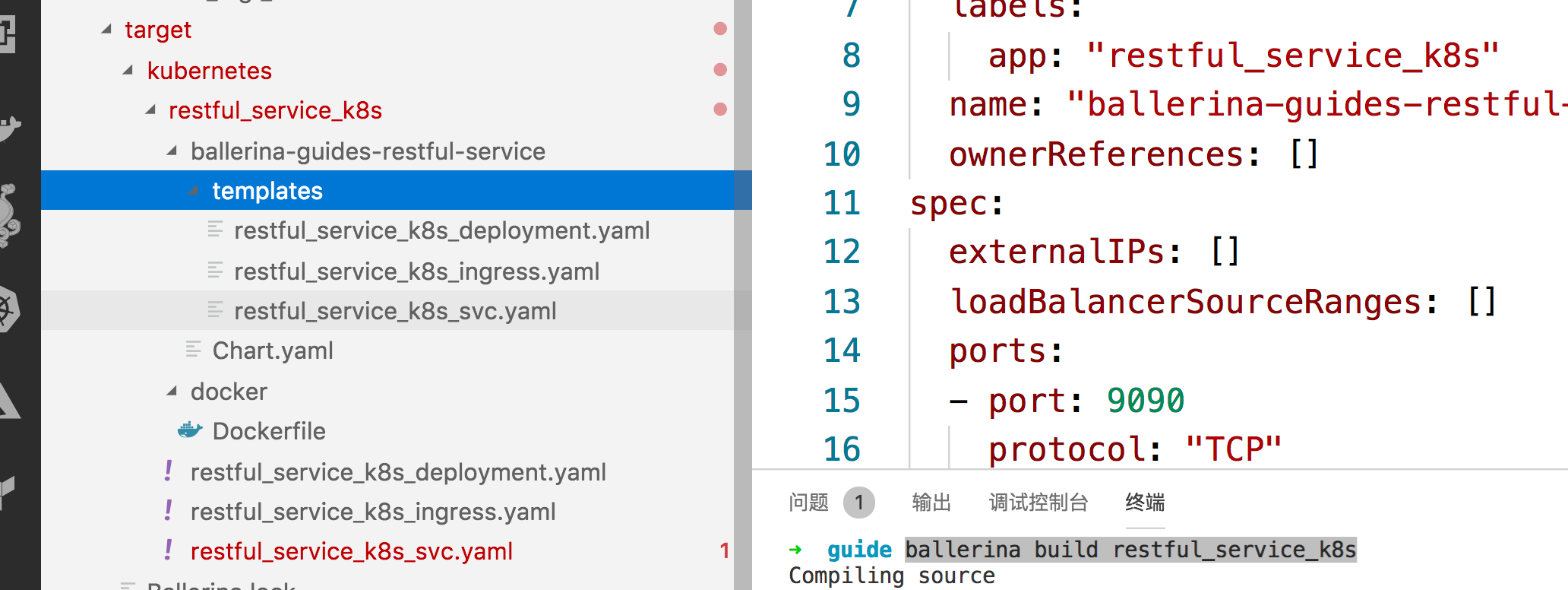Open restful_service_k8s_deployment.yaml with exclamation icon

point(398,472)
